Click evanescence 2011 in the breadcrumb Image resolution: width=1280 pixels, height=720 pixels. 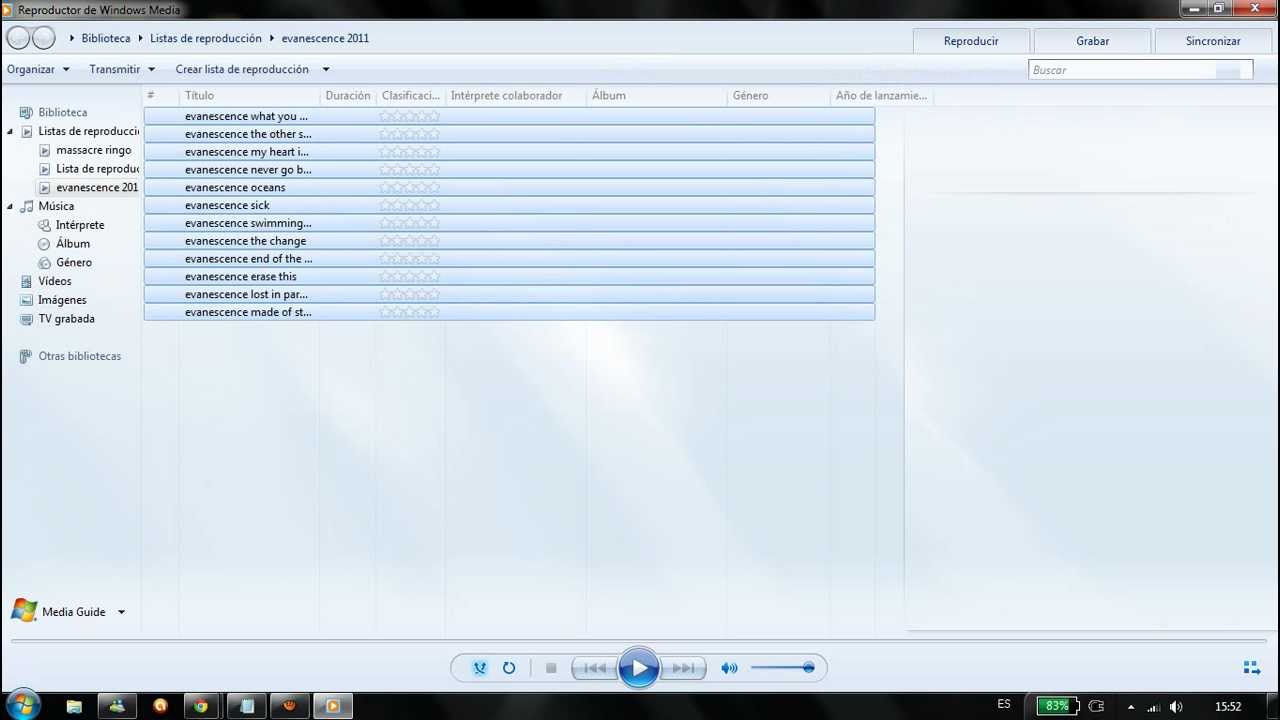(x=325, y=38)
